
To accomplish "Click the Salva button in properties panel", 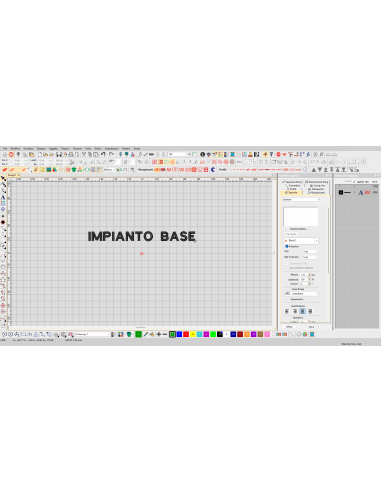I will tap(311, 327).
